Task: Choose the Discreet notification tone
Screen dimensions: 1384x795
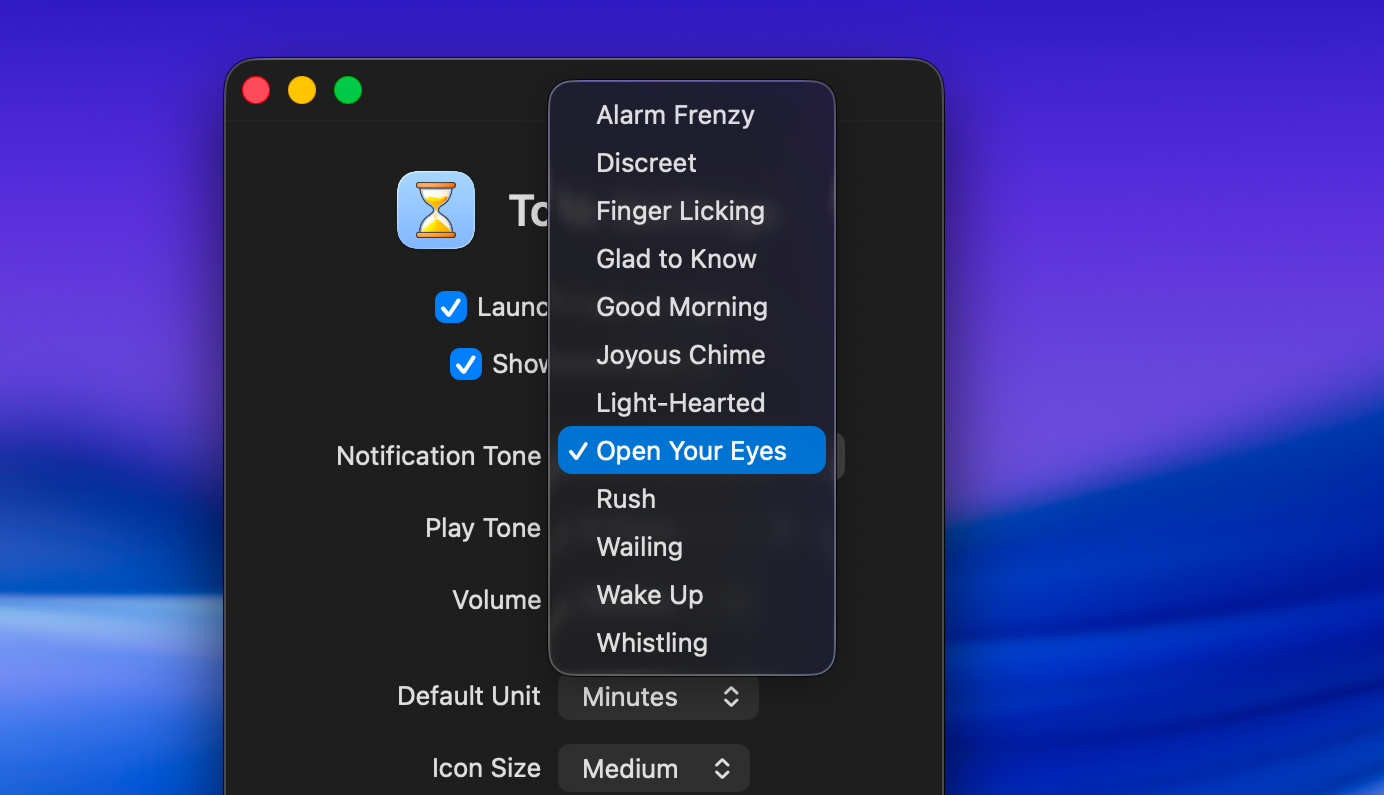Action: [646, 162]
